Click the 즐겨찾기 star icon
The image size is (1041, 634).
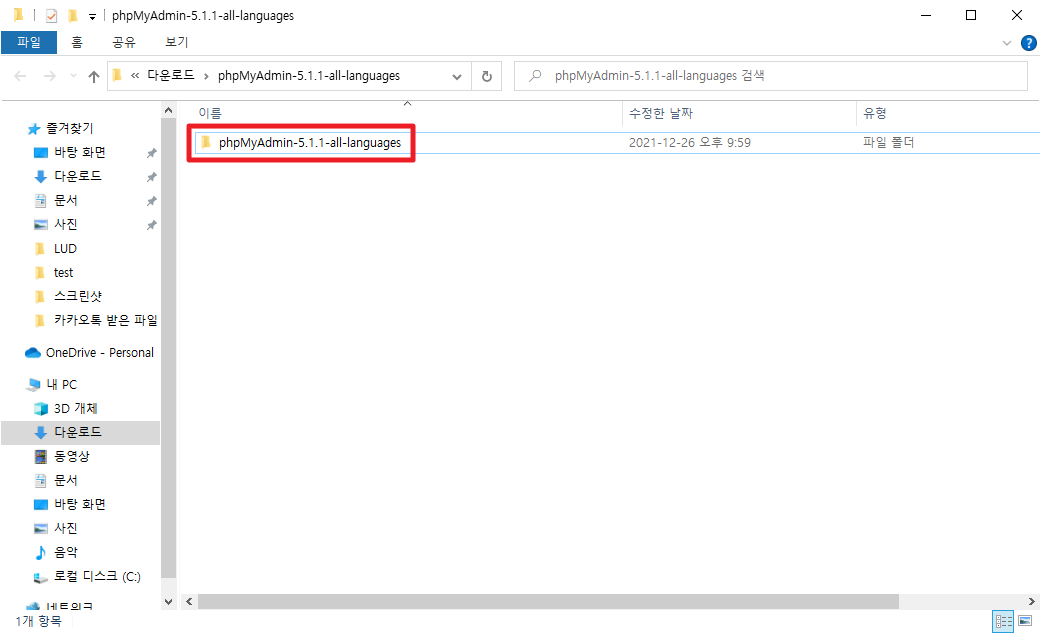pyautogui.click(x=34, y=129)
